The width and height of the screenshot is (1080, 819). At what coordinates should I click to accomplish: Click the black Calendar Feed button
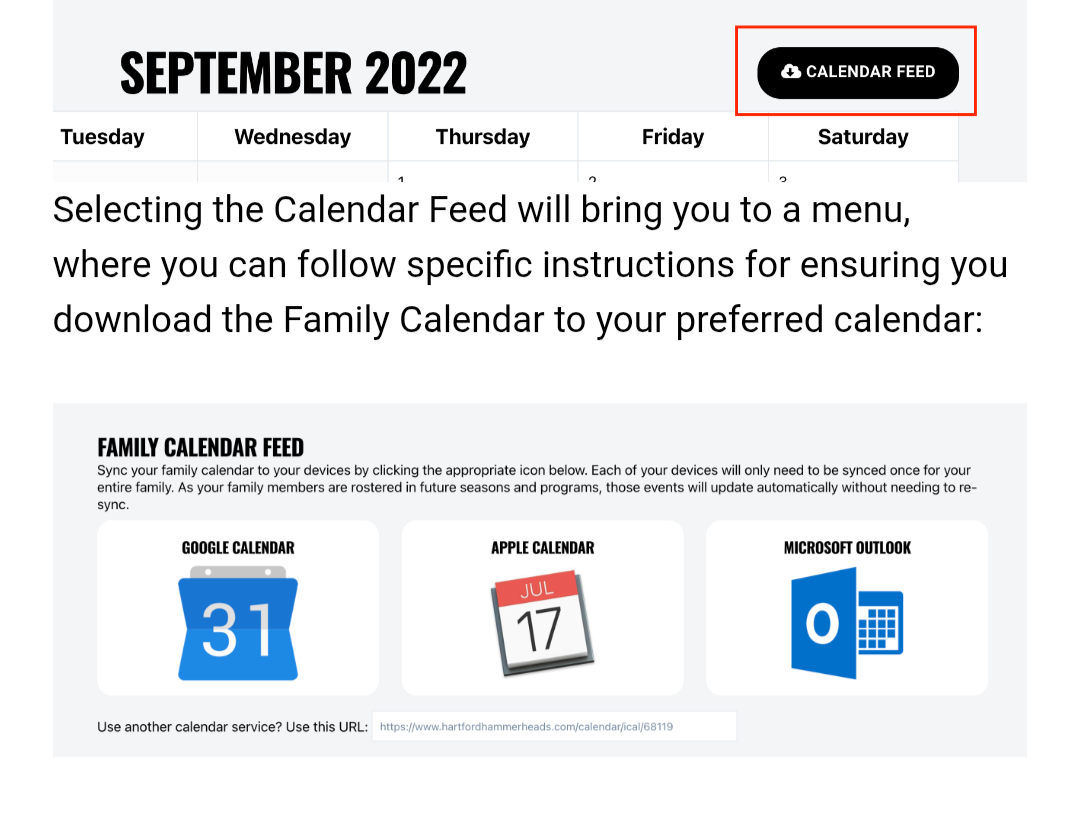pos(858,72)
